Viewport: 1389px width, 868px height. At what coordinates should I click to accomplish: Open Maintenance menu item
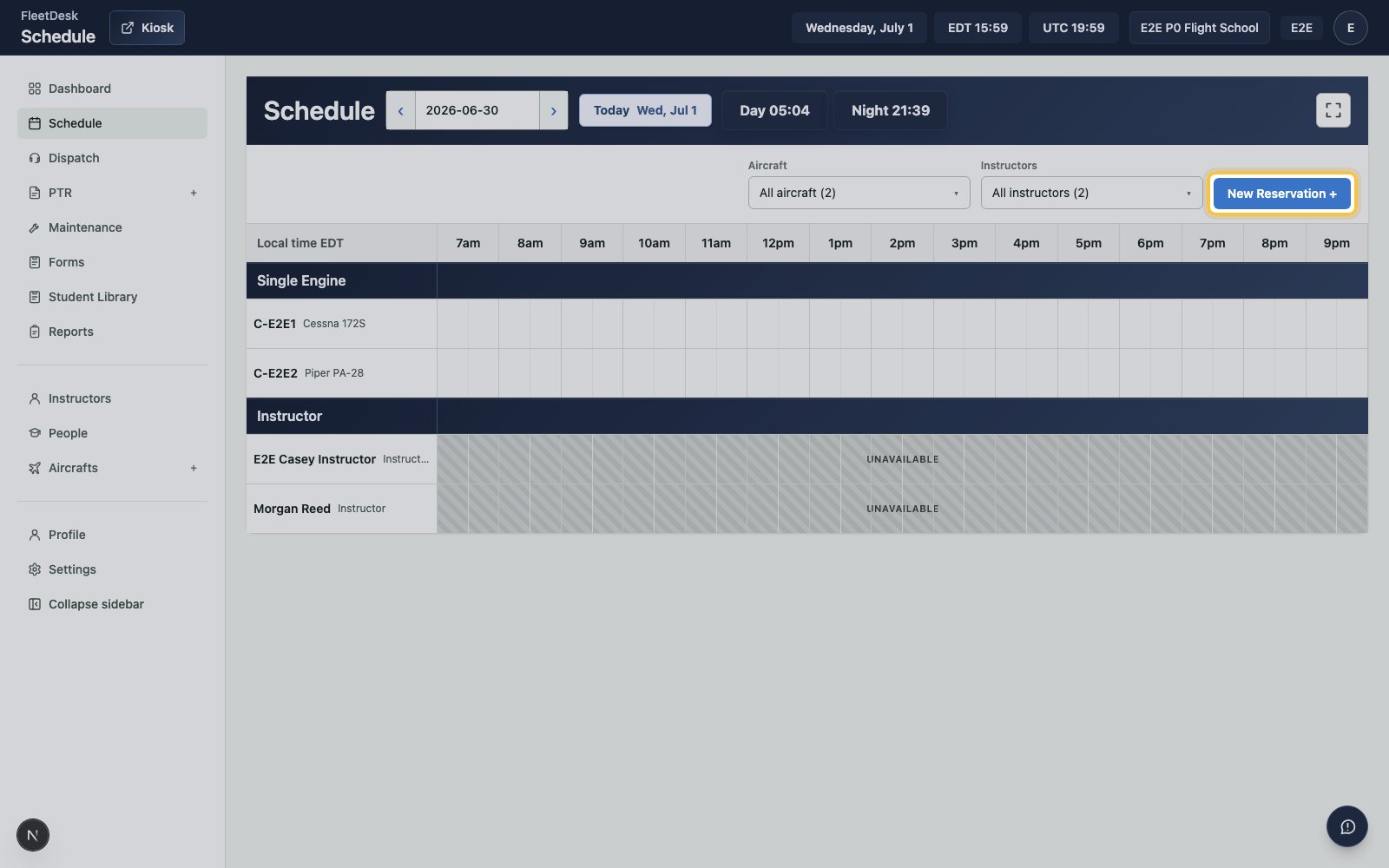pos(112,227)
